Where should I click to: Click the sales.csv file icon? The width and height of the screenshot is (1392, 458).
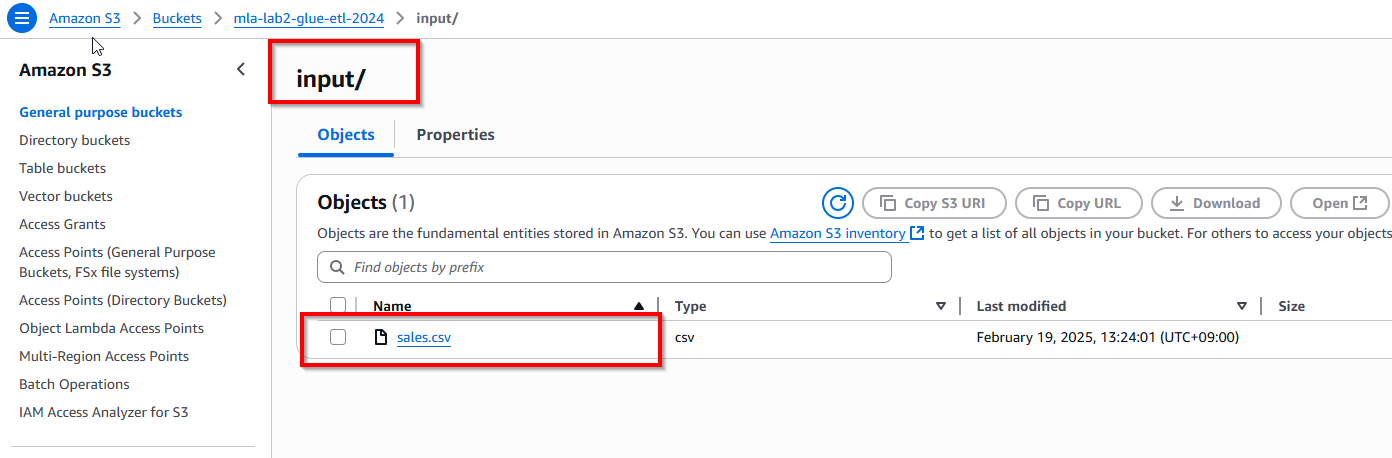[x=380, y=338]
